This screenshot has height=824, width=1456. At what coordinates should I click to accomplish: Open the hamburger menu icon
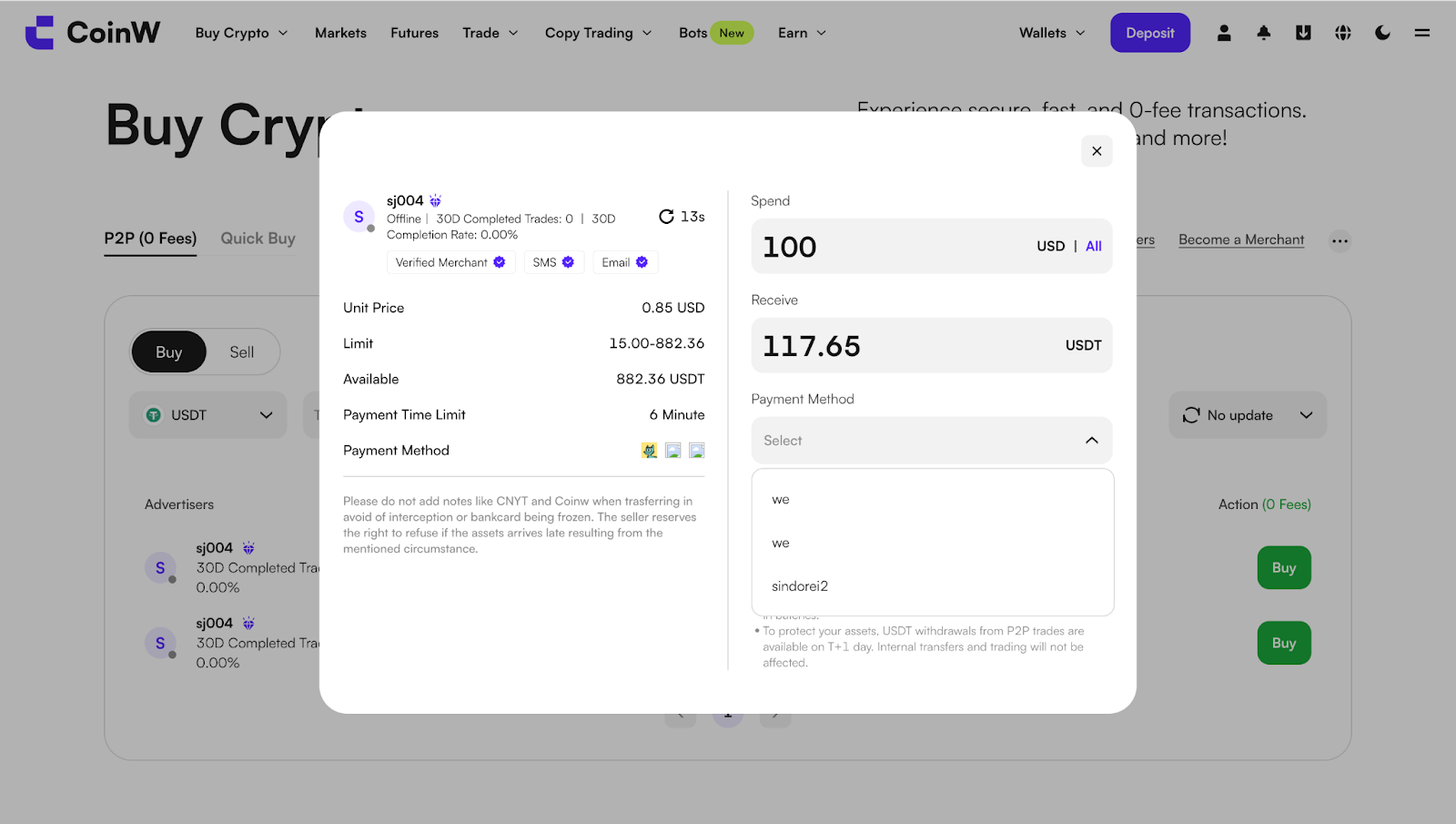click(1422, 33)
